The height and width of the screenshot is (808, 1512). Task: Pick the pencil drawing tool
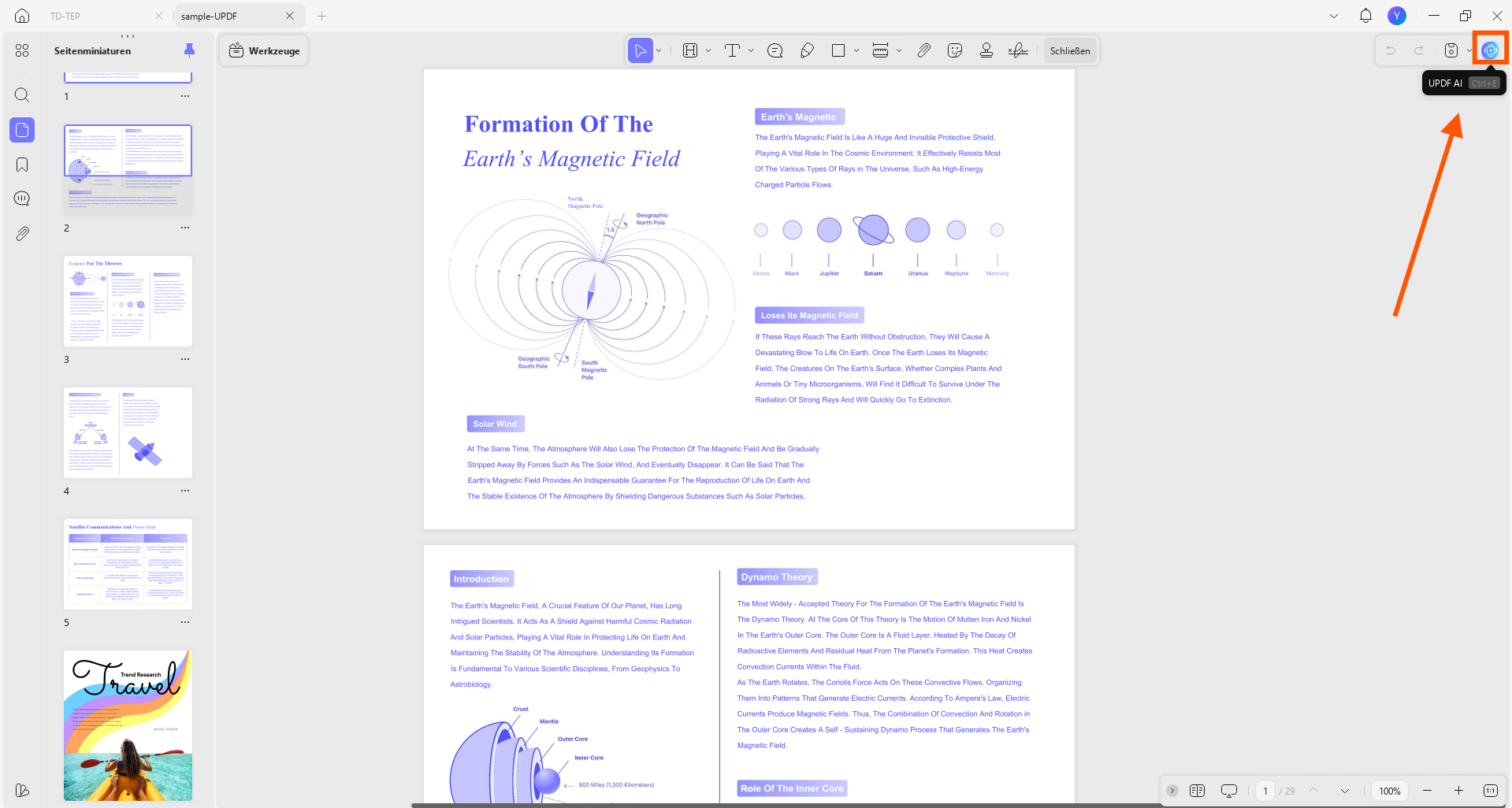(807, 50)
